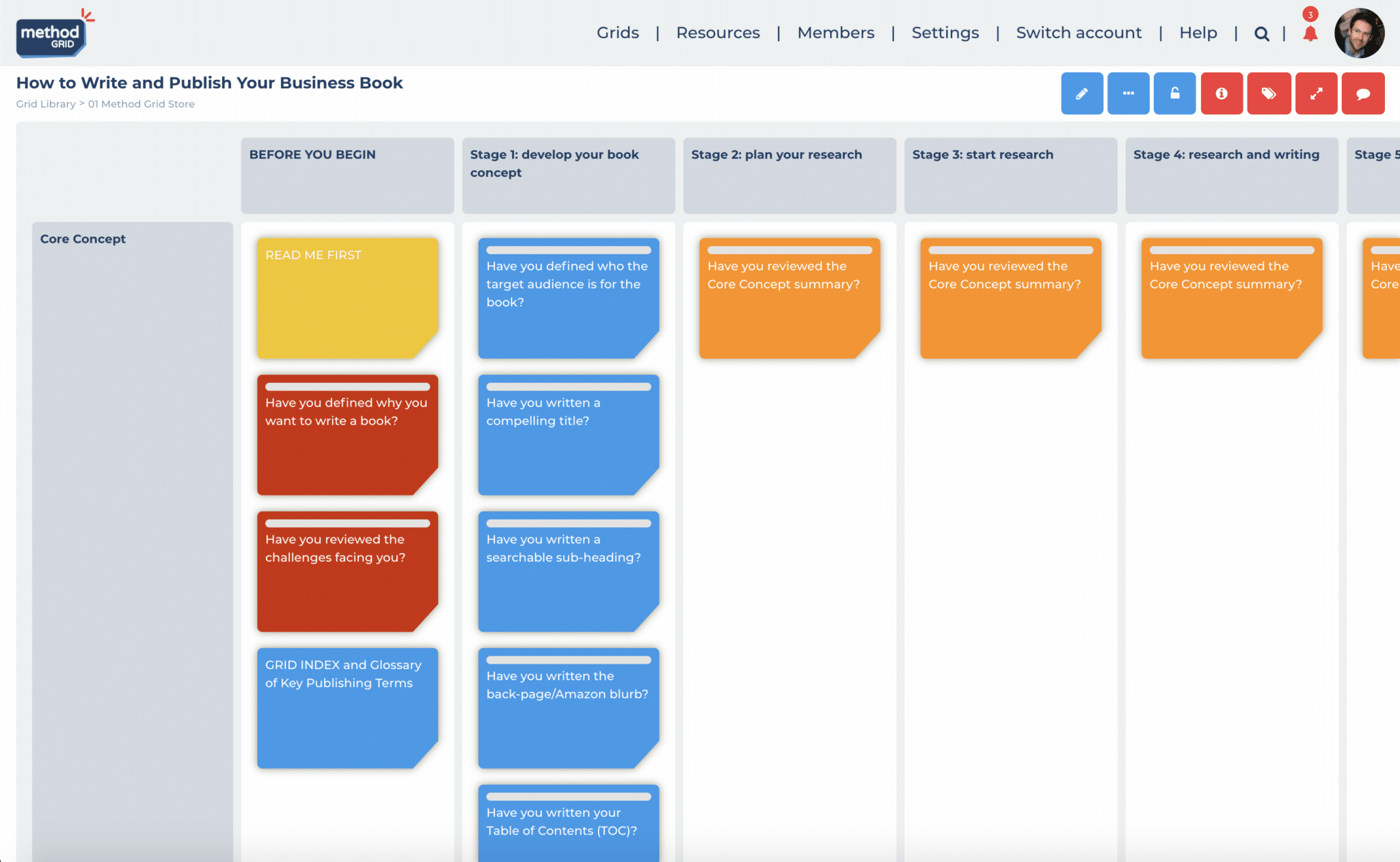Open the searchable sub-heading card
This screenshot has width=1400, height=862.
pos(568,571)
